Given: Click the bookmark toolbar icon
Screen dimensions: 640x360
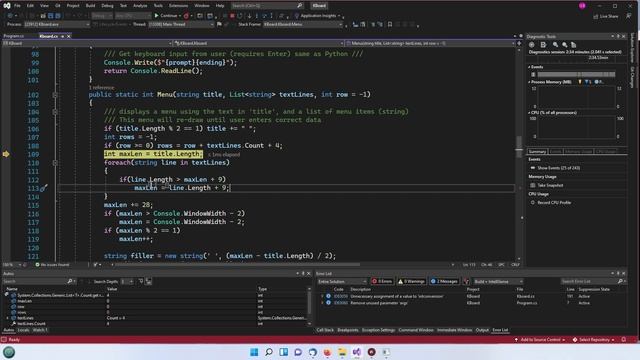Looking at the screenshot, I should click(390, 24).
